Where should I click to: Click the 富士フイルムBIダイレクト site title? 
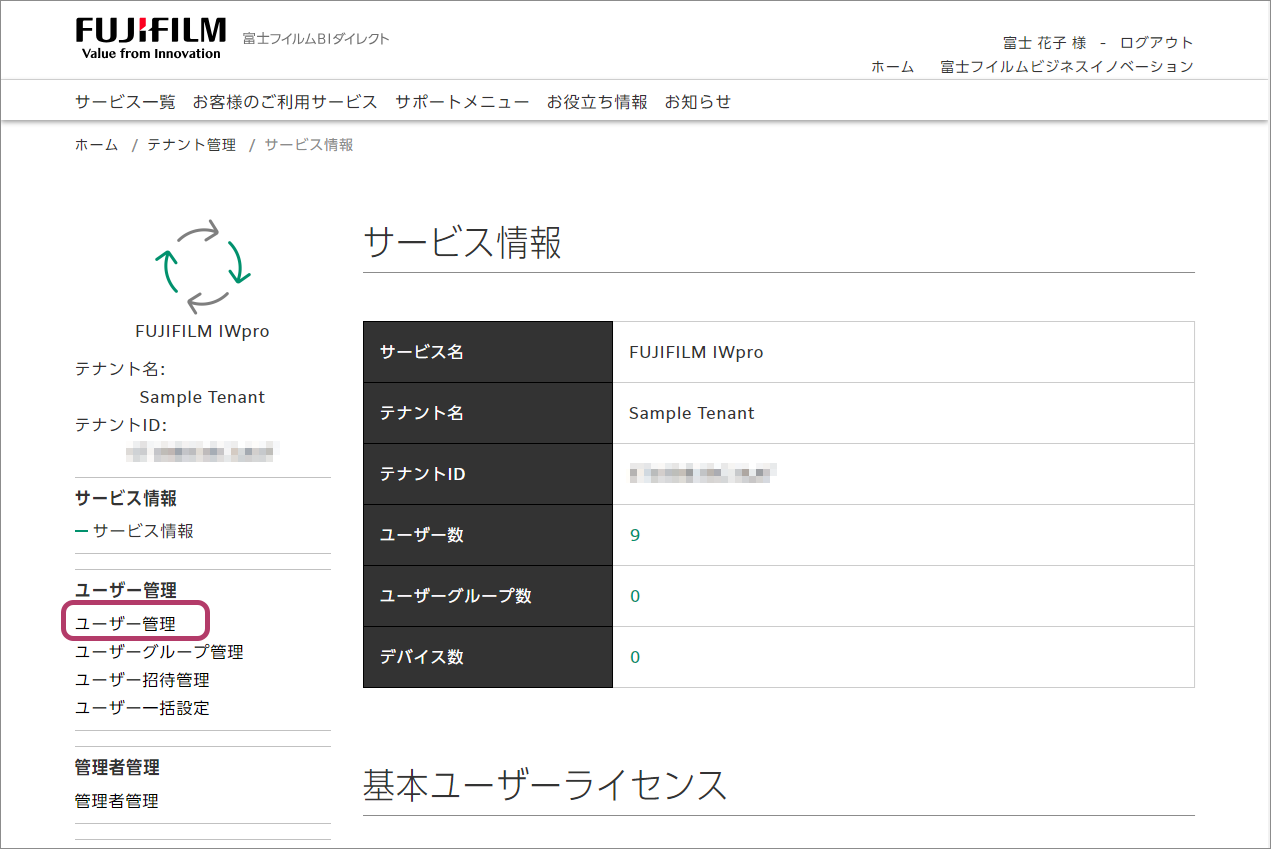(316, 39)
